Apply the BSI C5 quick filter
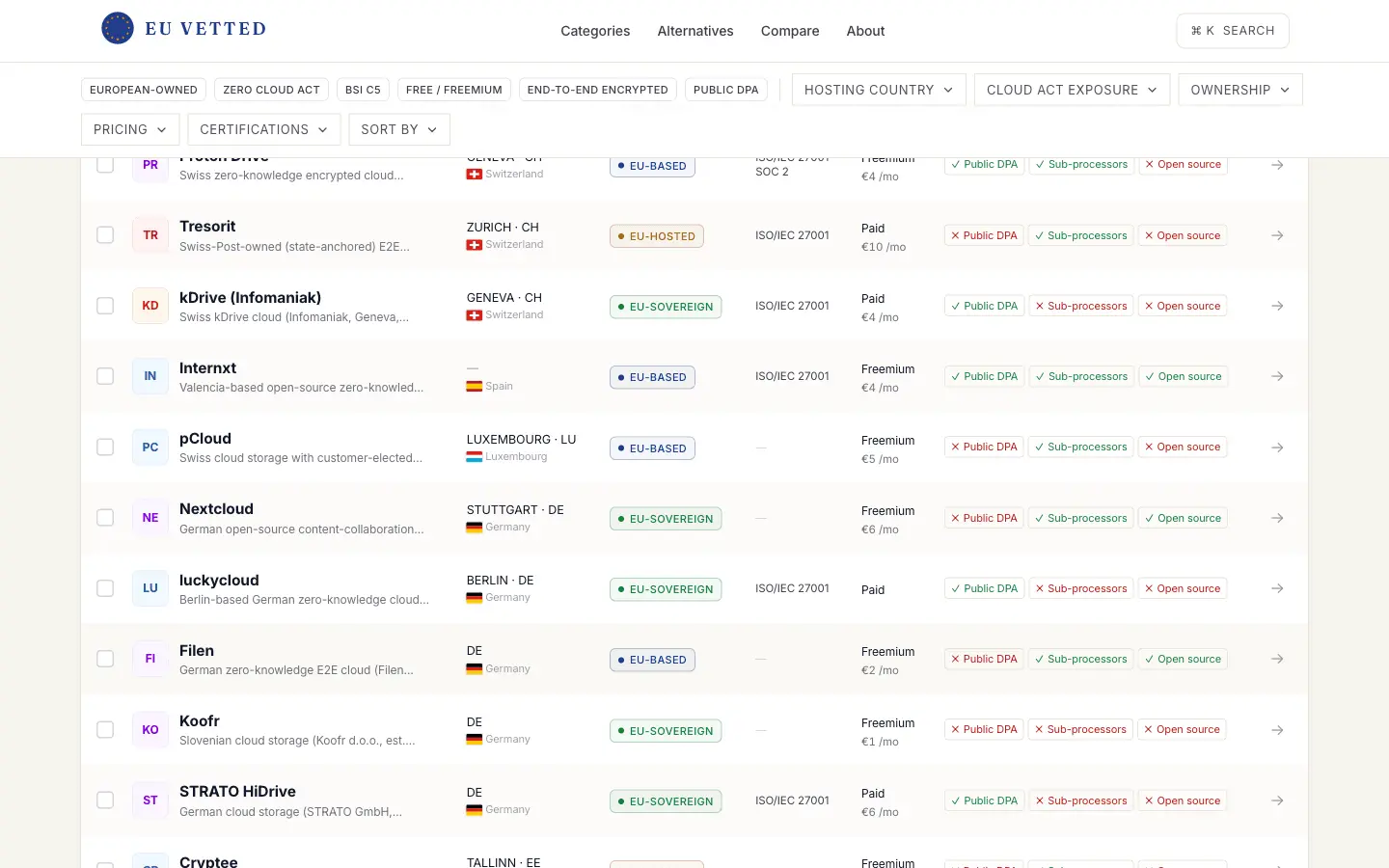The image size is (1389, 868). 363,90
